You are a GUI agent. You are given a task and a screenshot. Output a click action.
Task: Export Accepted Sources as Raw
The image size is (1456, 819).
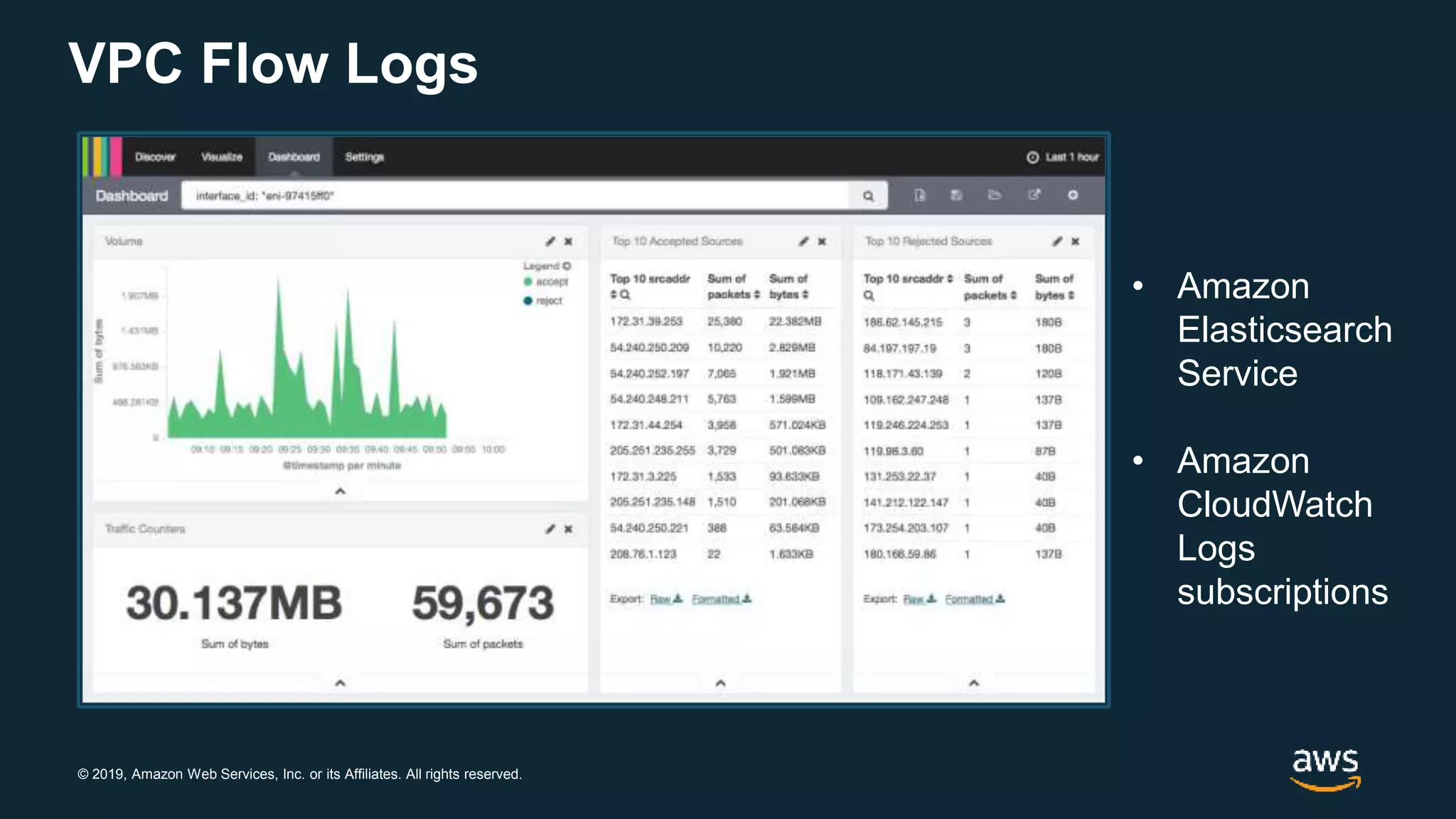point(666,599)
